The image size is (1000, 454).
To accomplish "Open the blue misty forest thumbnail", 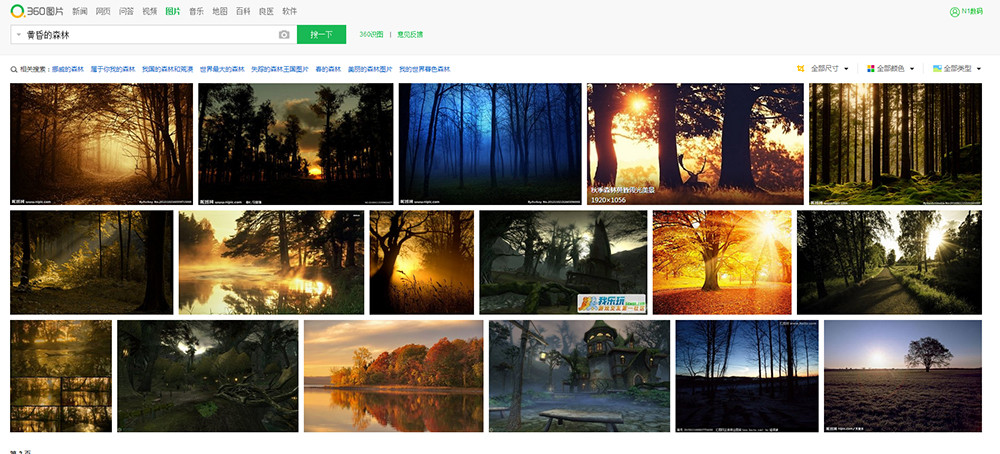I will [x=490, y=144].
